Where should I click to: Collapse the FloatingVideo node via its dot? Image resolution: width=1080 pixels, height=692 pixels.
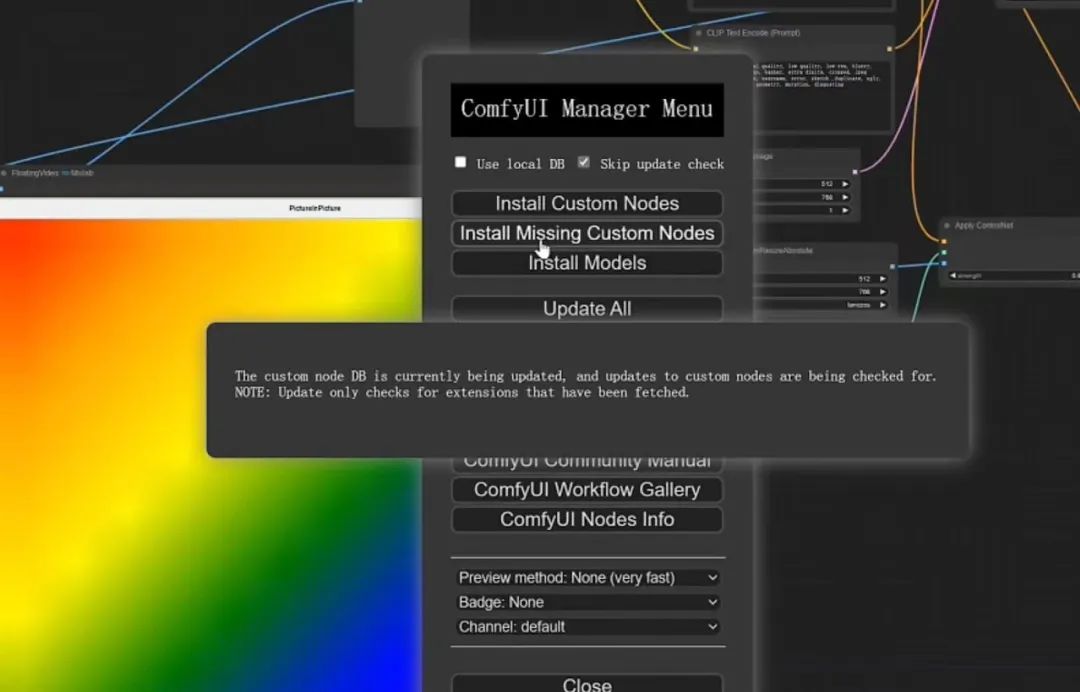pyautogui.click(x=3, y=173)
